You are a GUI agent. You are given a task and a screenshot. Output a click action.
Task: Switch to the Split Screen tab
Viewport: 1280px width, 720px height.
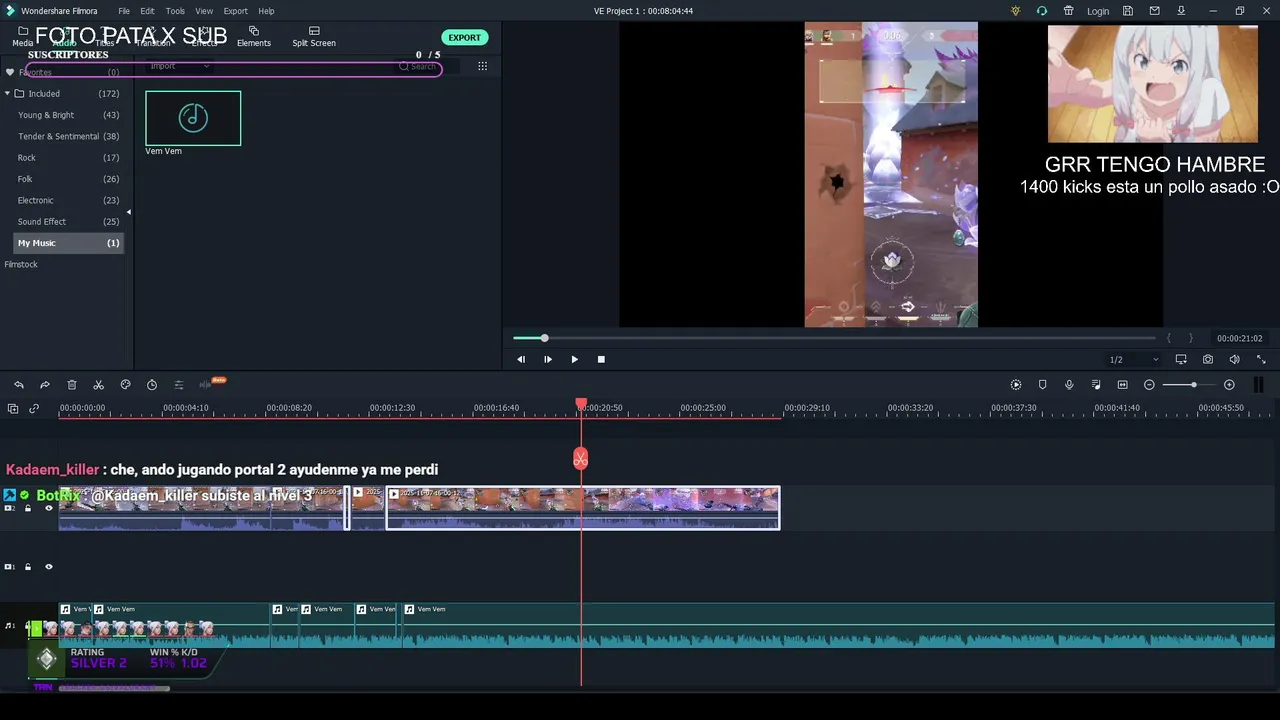point(314,37)
